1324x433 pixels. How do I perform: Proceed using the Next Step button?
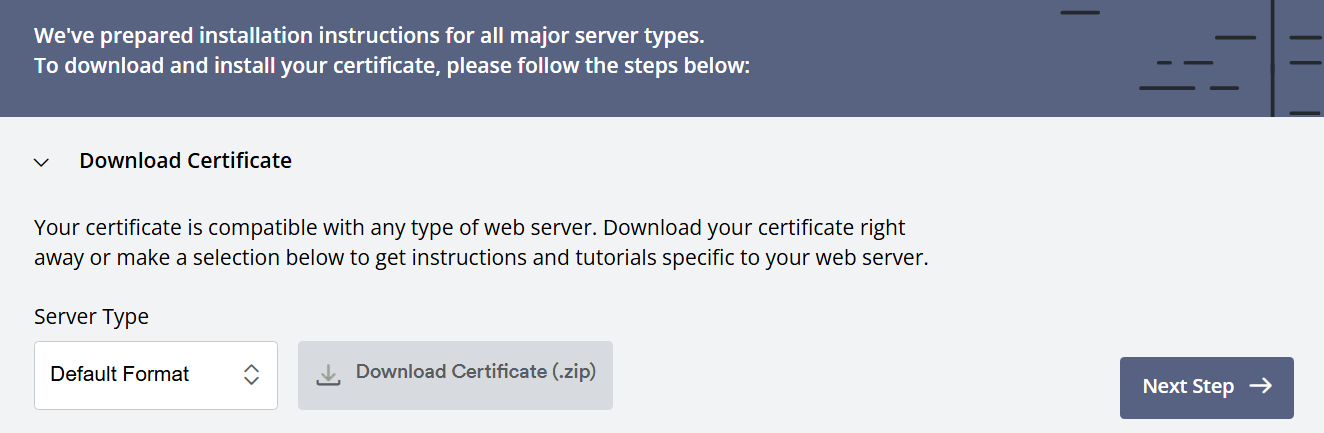[x=1206, y=387]
